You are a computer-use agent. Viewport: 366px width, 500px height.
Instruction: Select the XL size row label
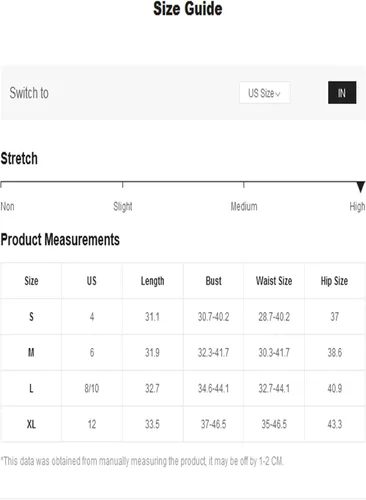click(x=31, y=424)
